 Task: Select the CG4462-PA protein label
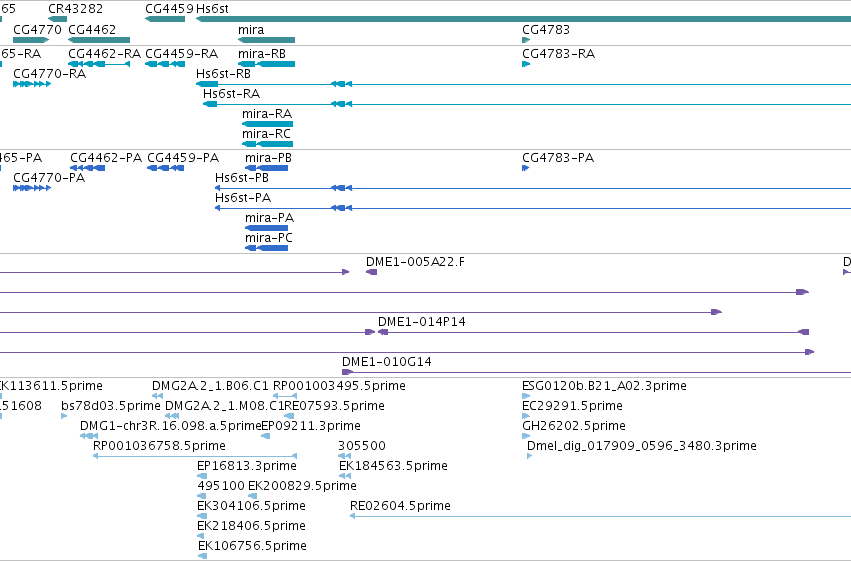point(106,158)
